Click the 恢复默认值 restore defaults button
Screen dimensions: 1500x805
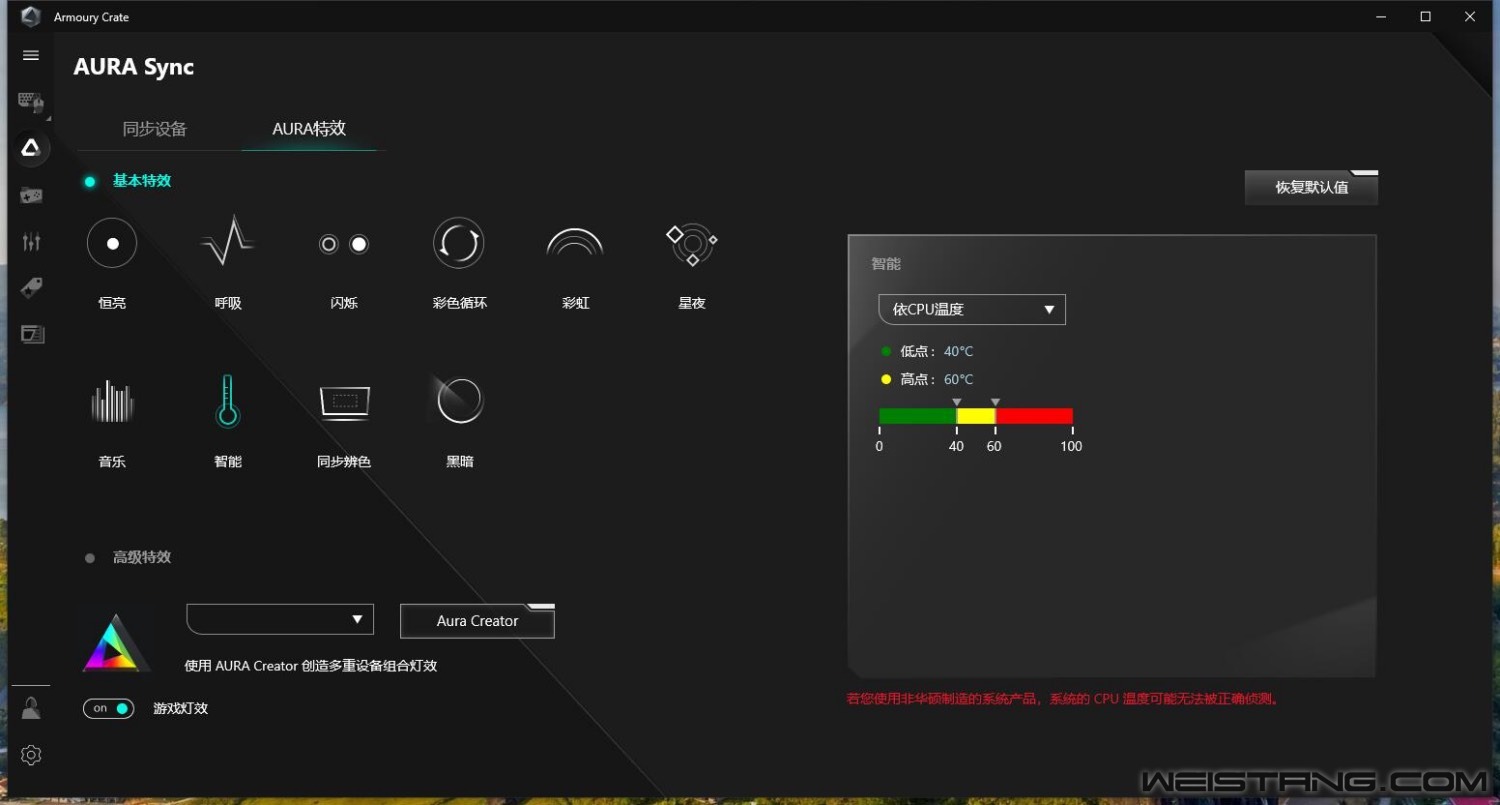(x=1311, y=188)
